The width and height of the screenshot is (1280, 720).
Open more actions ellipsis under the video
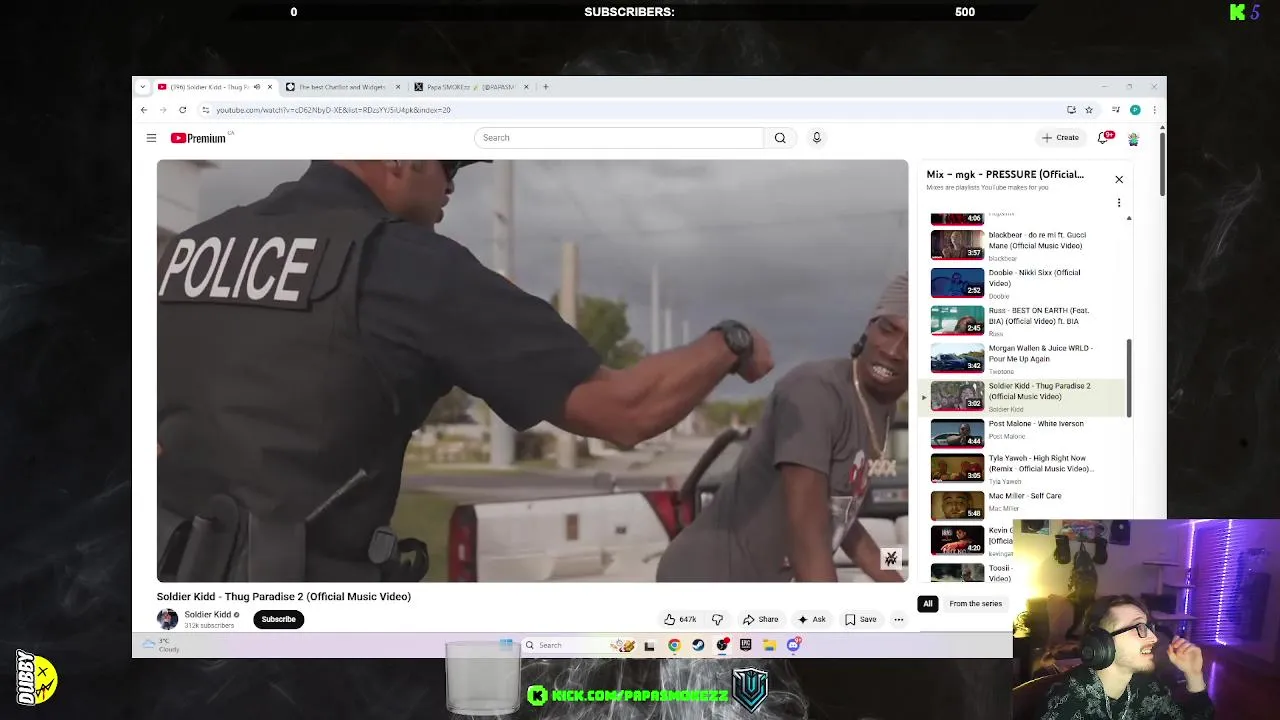898,619
